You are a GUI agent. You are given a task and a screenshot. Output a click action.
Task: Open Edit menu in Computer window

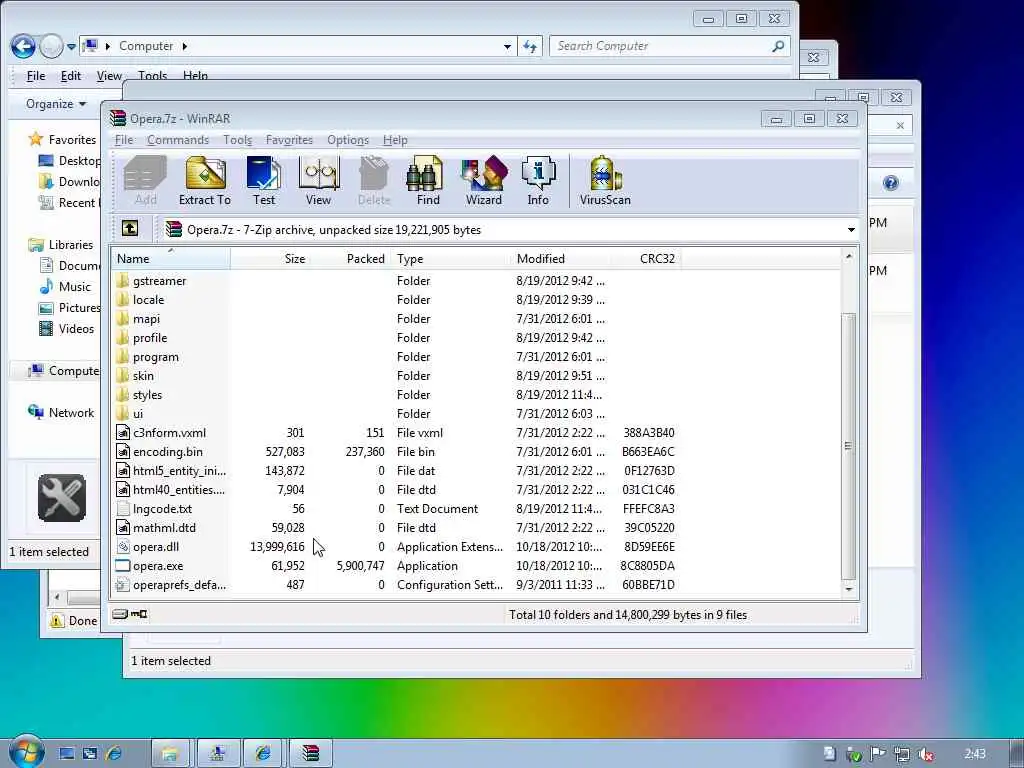click(x=71, y=76)
